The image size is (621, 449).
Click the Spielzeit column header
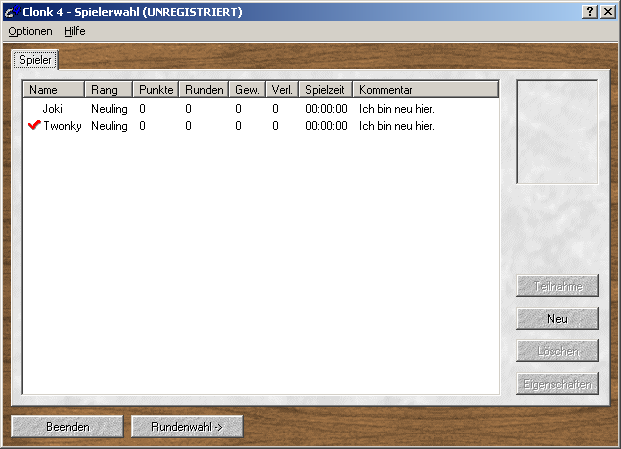click(x=325, y=90)
